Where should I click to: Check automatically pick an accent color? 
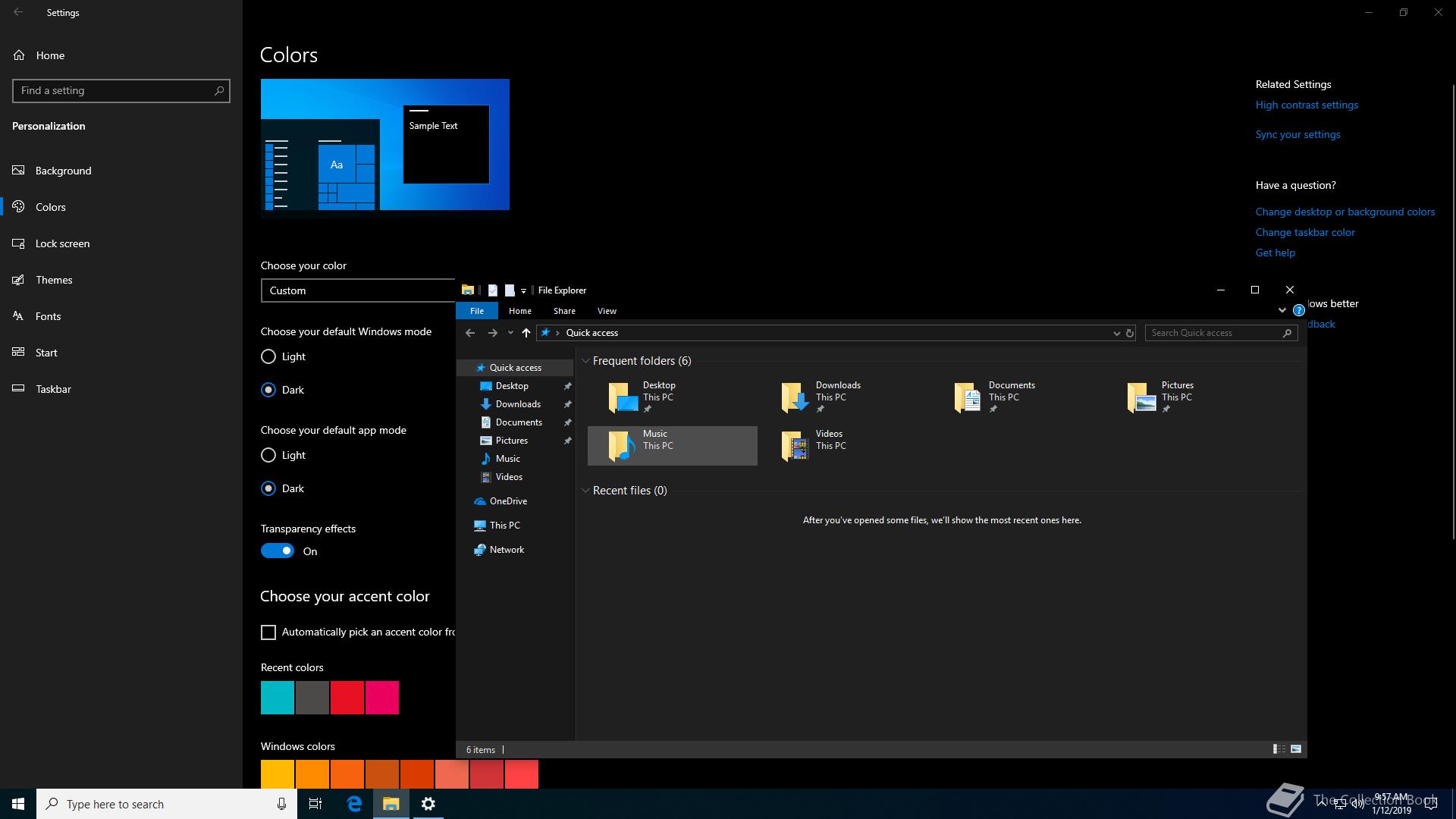coord(268,632)
